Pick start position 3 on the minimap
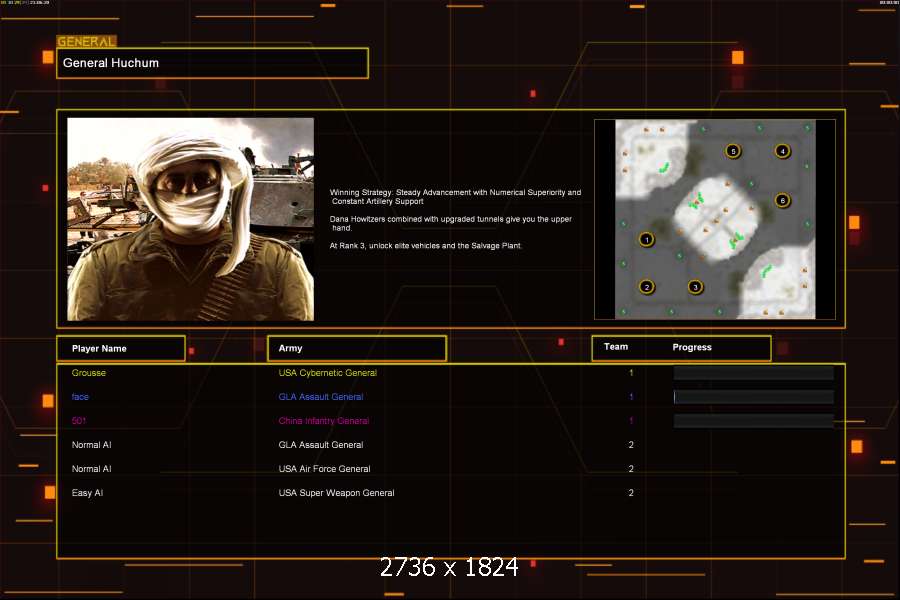Screen dimensions: 900x600 coord(695,287)
